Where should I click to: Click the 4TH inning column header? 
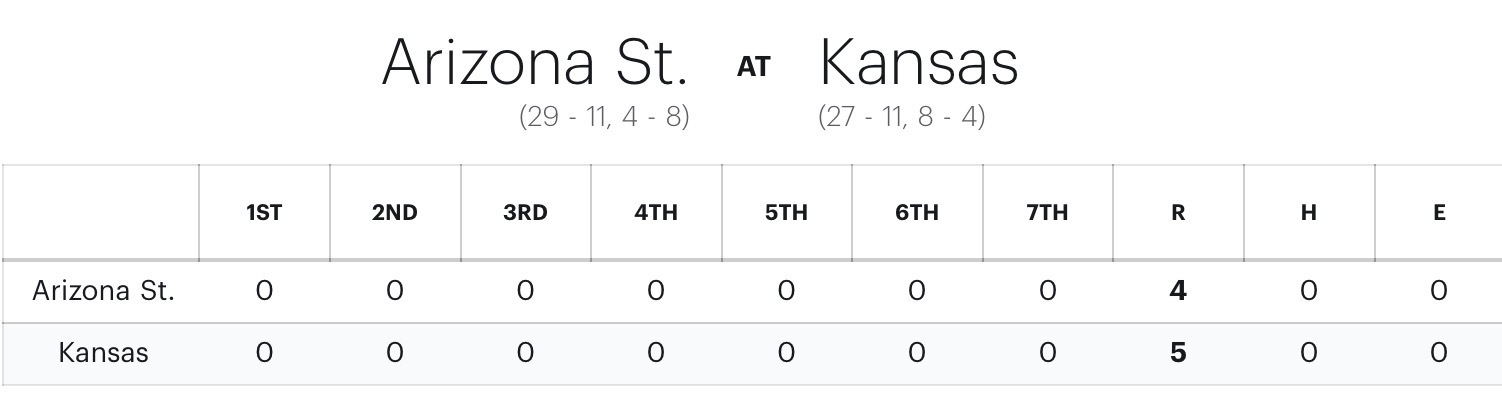tap(656, 212)
